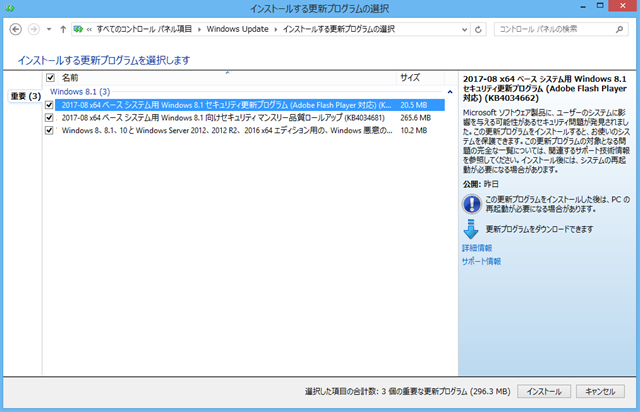This screenshot has width=640, height=412.
Task: Click the blue download arrow icon
Action: (471, 229)
